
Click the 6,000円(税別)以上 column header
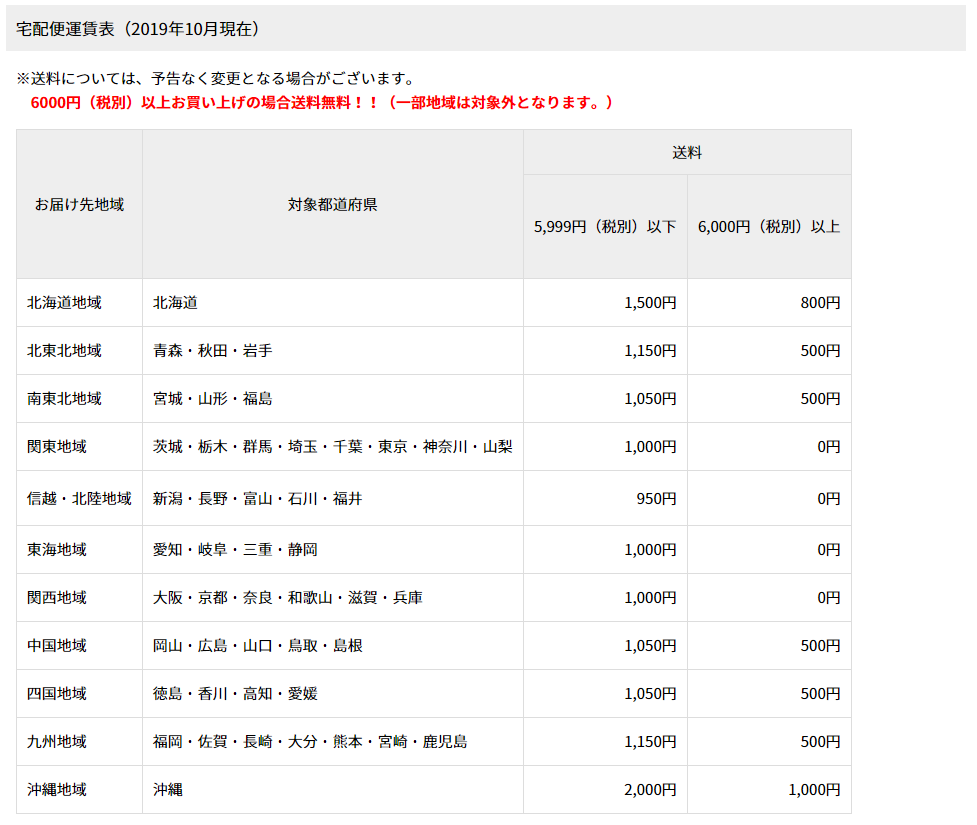tap(768, 226)
